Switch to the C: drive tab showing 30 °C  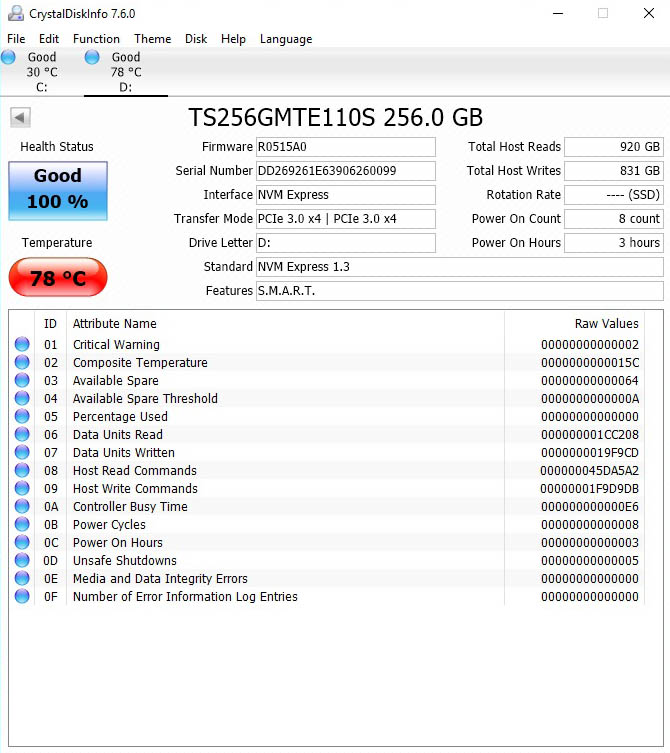pos(42,72)
